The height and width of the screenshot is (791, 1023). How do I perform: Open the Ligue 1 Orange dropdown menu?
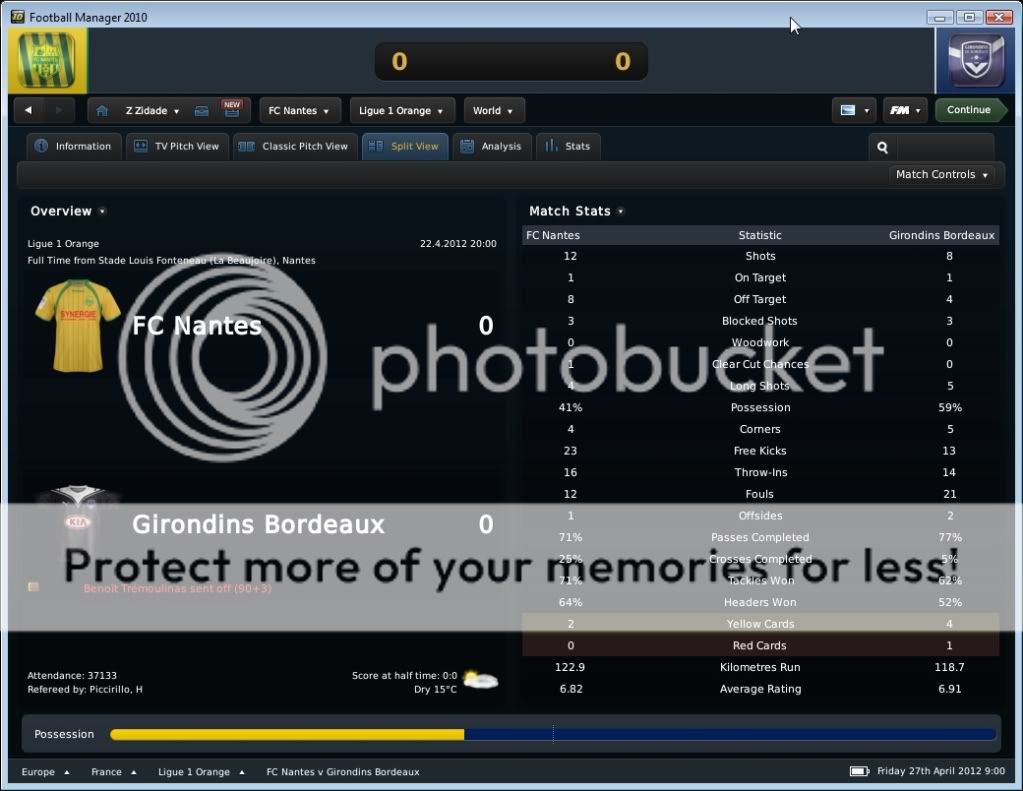click(402, 111)
